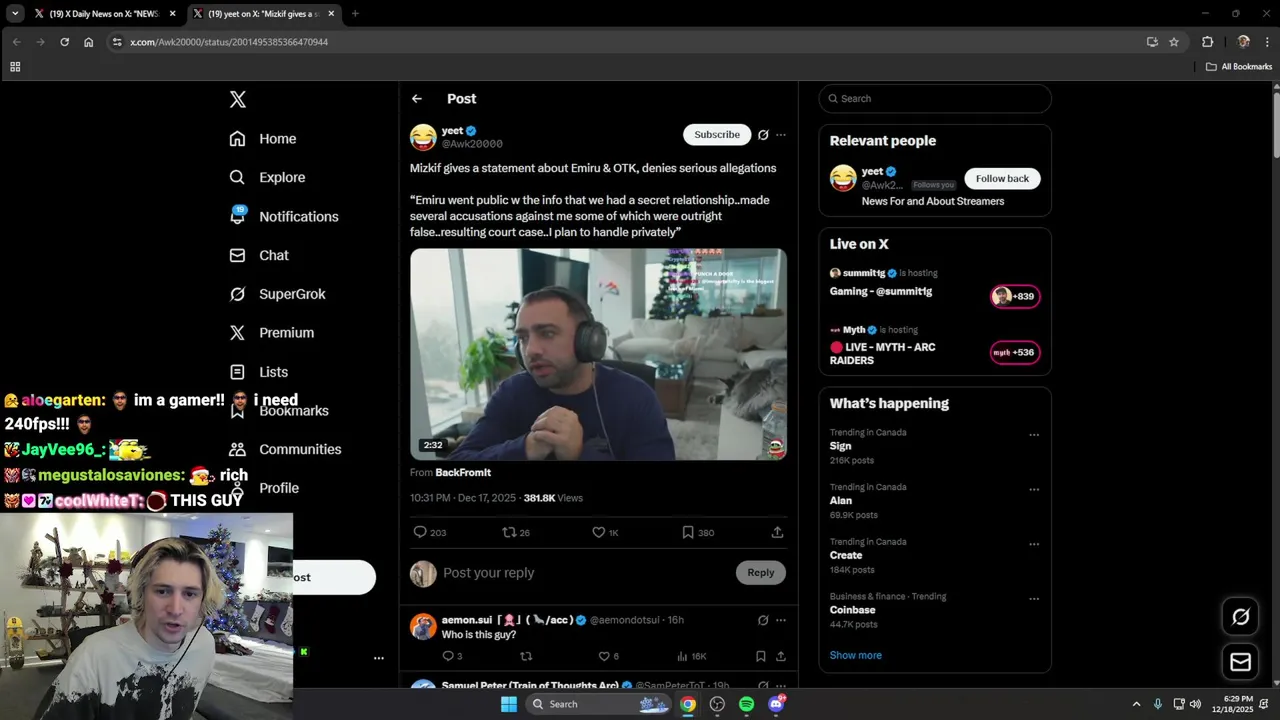Bookmark the post with 380 bookmarks
The height and width of the screenshot is (720, 1280).
coord(697,532)
